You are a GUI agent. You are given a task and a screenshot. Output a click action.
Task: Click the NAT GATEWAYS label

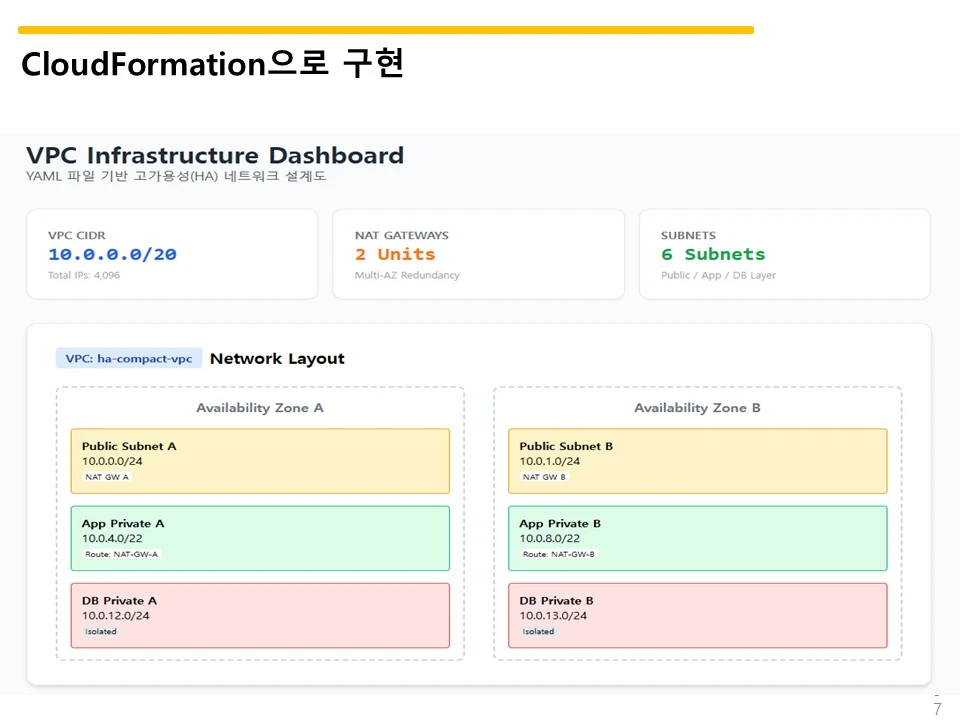tap(402, 235)
